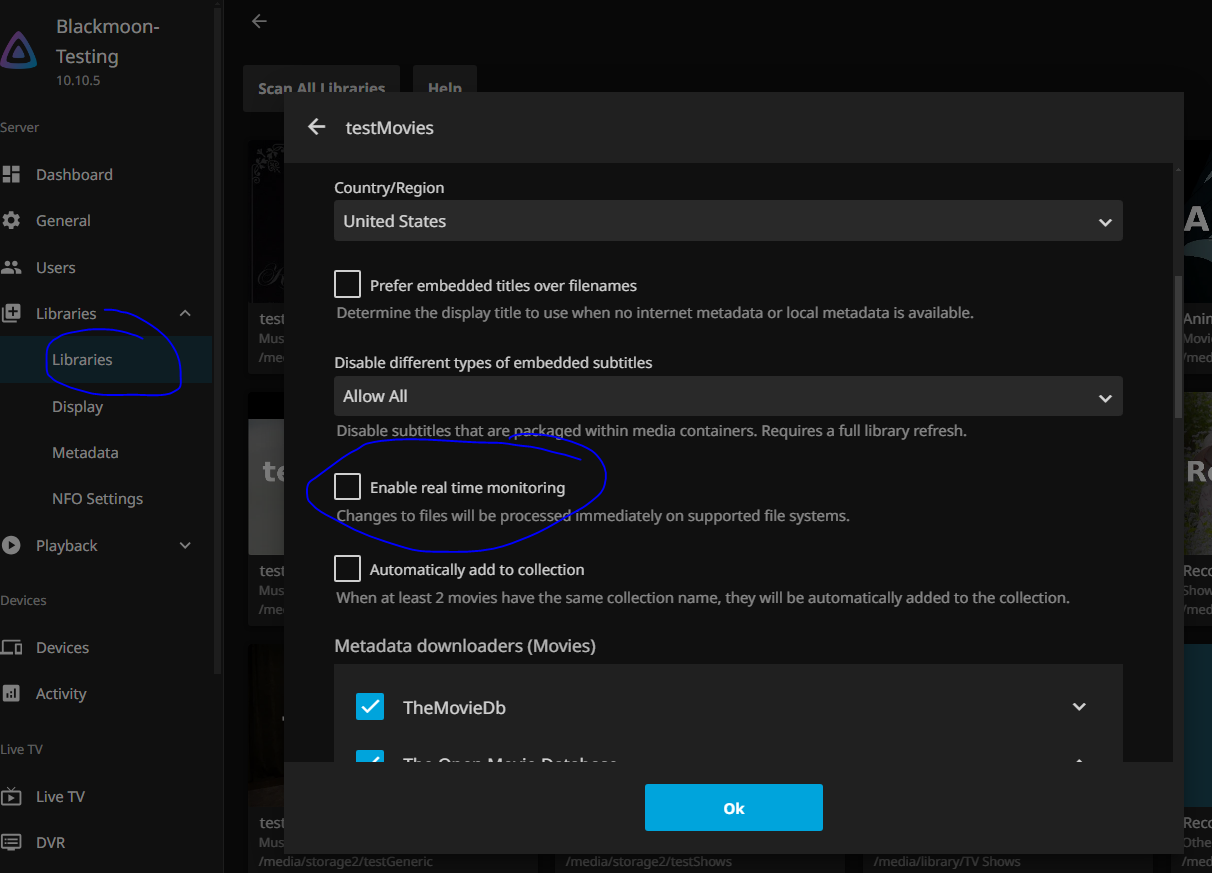Check Prefer embedded titles over filenames
1212x873 pixels.
point(347,285)
